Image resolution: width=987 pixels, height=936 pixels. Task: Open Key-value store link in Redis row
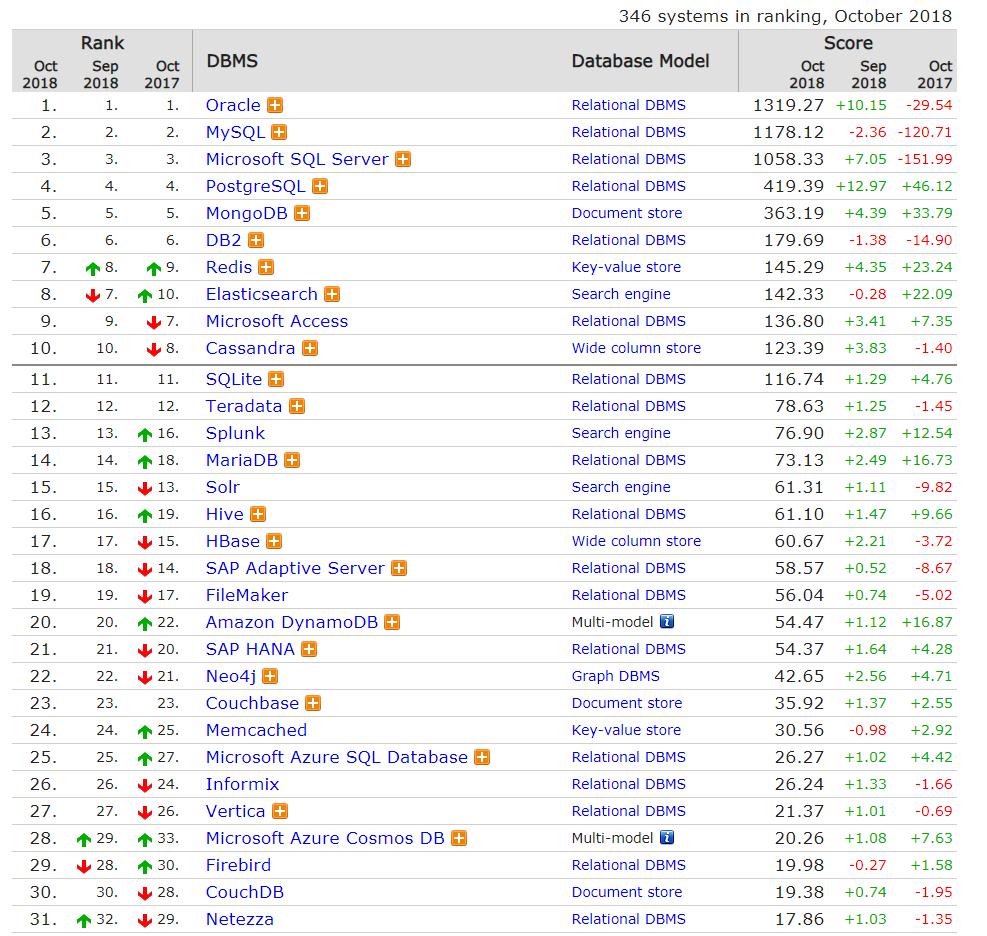pyautogui.click(x=626, y=268)
